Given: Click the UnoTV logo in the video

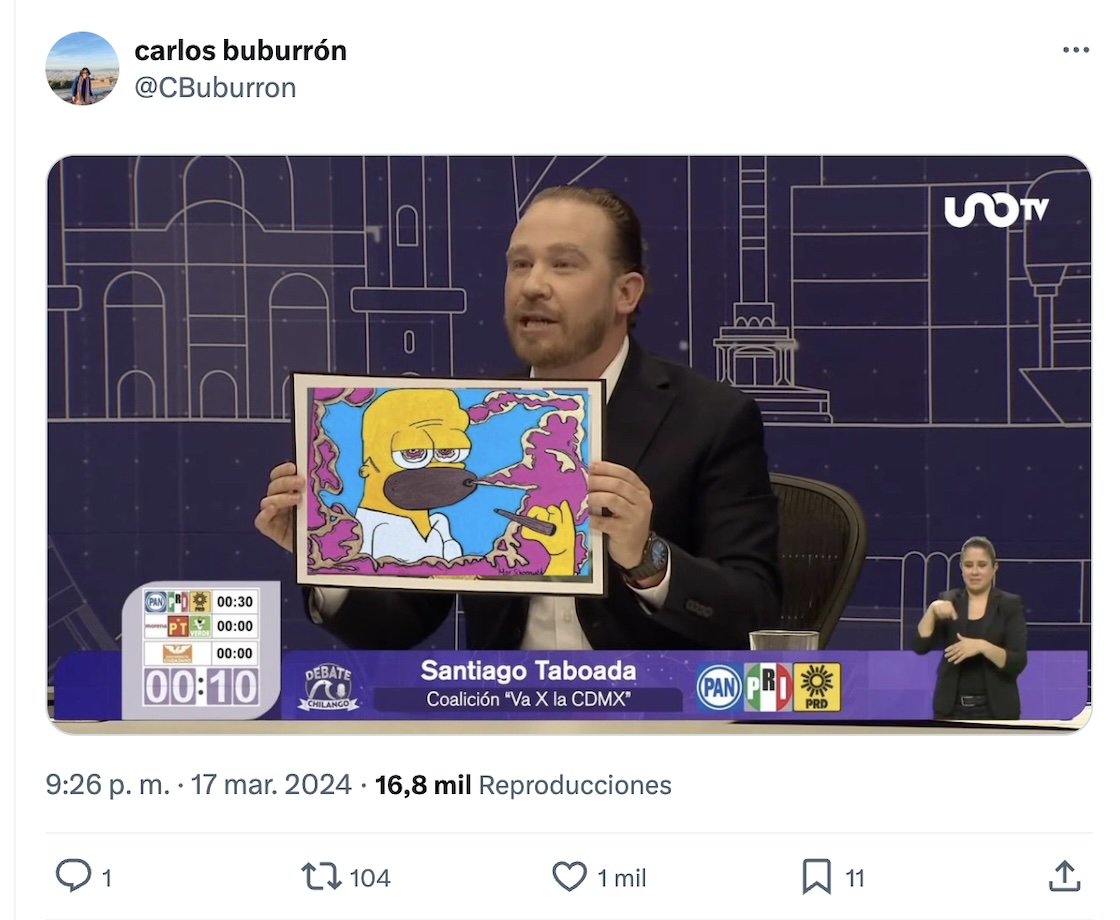Looking at the screenshot, I should tap(996, 209).
